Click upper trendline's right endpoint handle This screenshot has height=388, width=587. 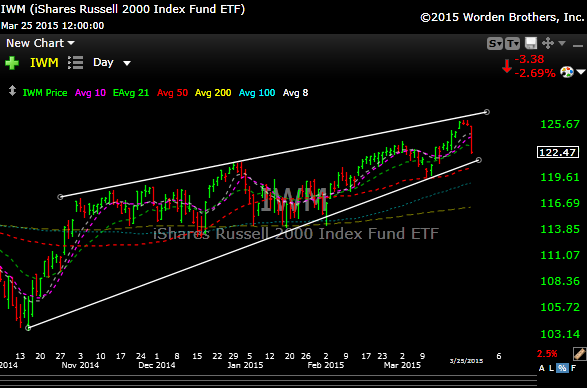point(487,112)
